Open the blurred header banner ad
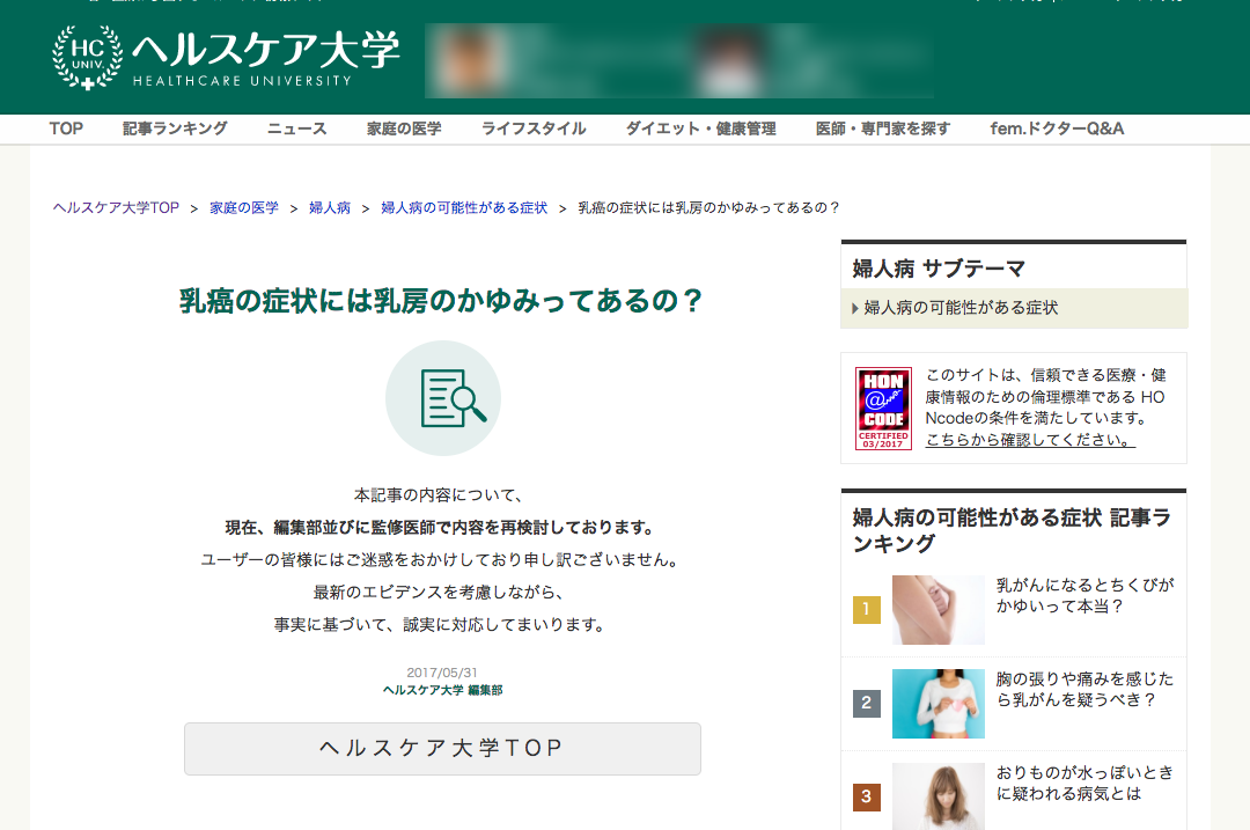Viewport: 1250px width, 830px height. [679, 61]
